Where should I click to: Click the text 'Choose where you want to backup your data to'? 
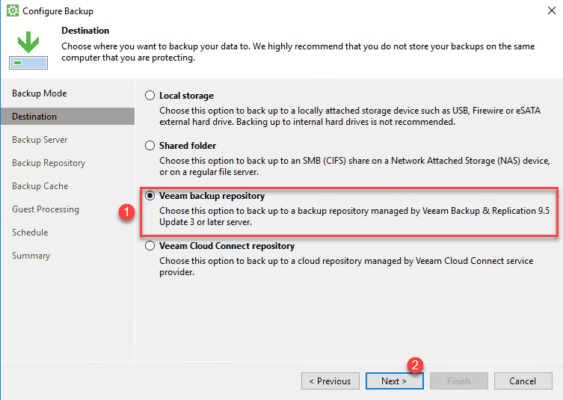(155, 46)
